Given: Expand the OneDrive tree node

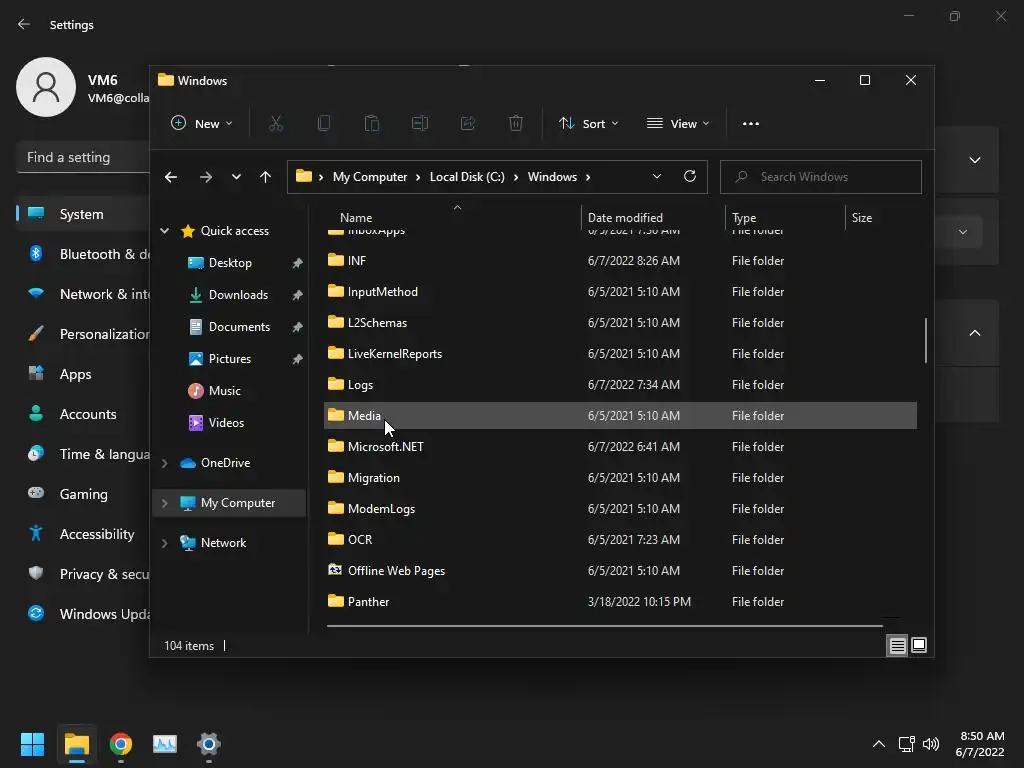Looking at the screenshot, I should (165, 463).
